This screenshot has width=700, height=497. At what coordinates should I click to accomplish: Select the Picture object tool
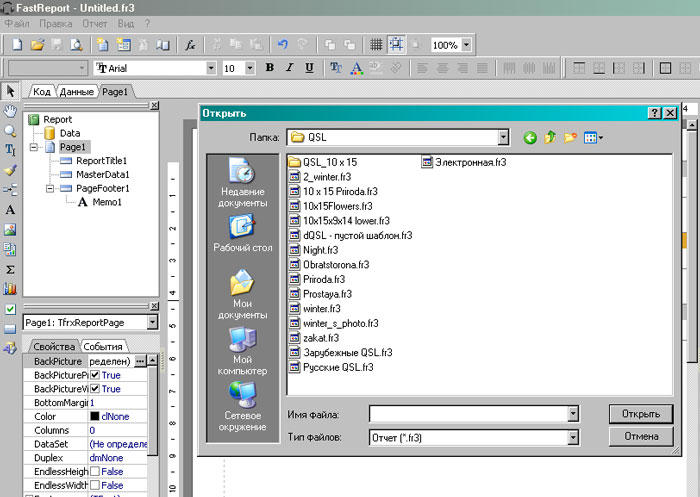click(10, 230)
